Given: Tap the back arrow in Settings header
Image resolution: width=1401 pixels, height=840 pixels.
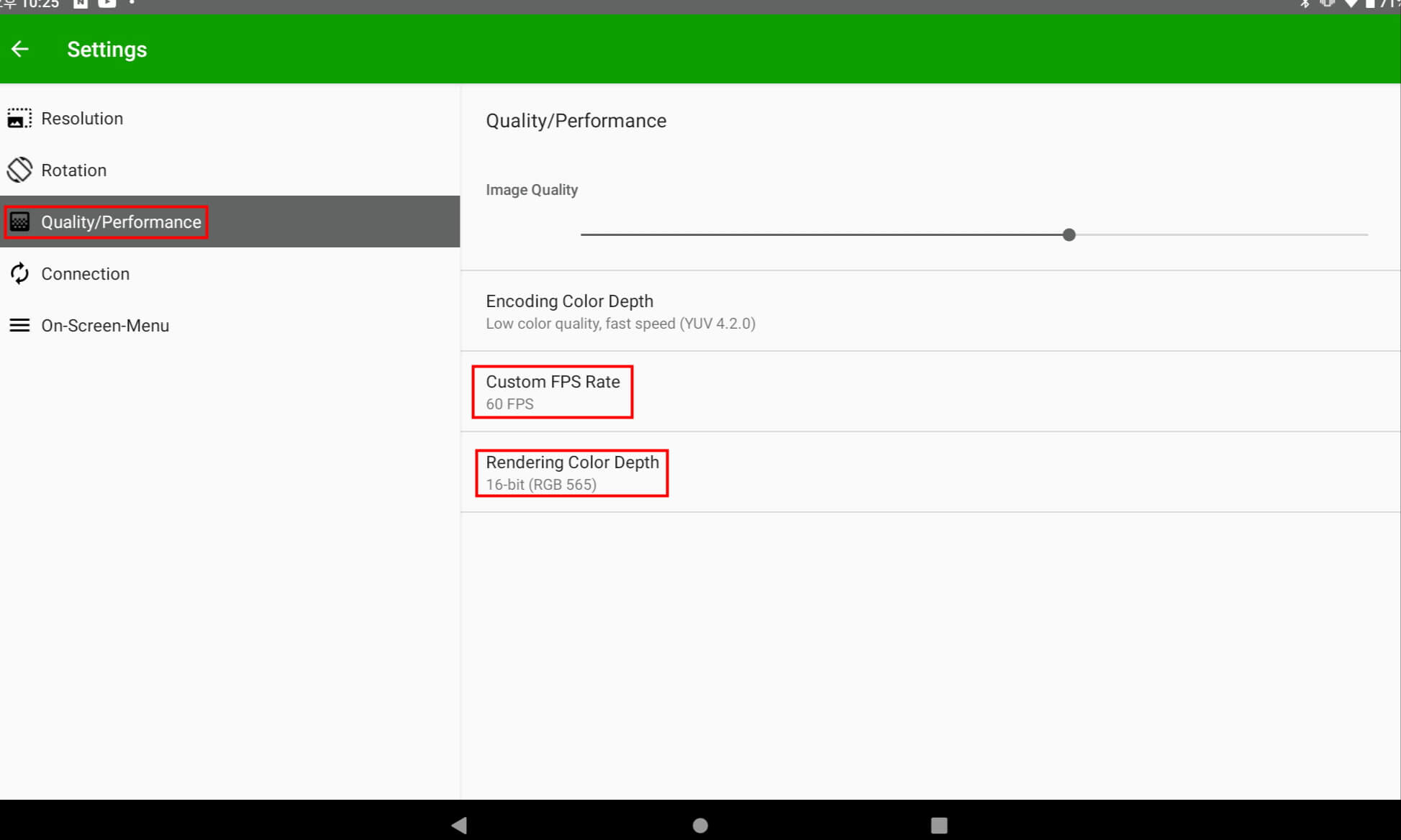Looking at the screenshot, I should pyautogui.click(x=20, y=49).
